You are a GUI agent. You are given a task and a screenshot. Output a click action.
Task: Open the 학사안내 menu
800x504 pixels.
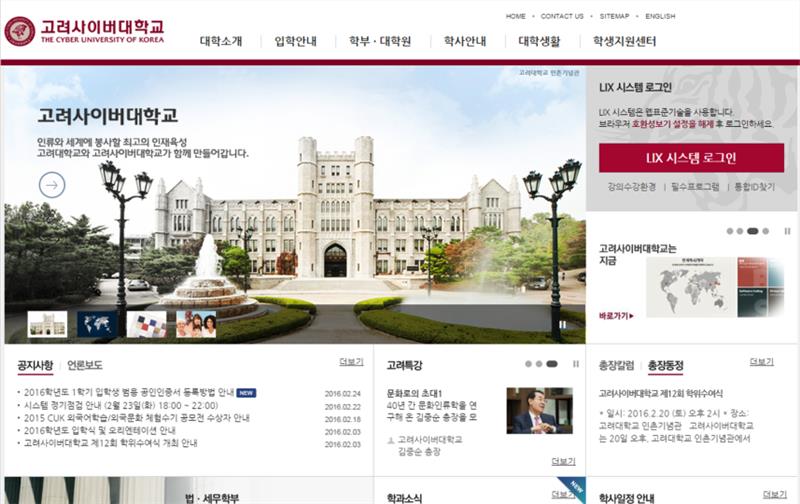point(465,41)
